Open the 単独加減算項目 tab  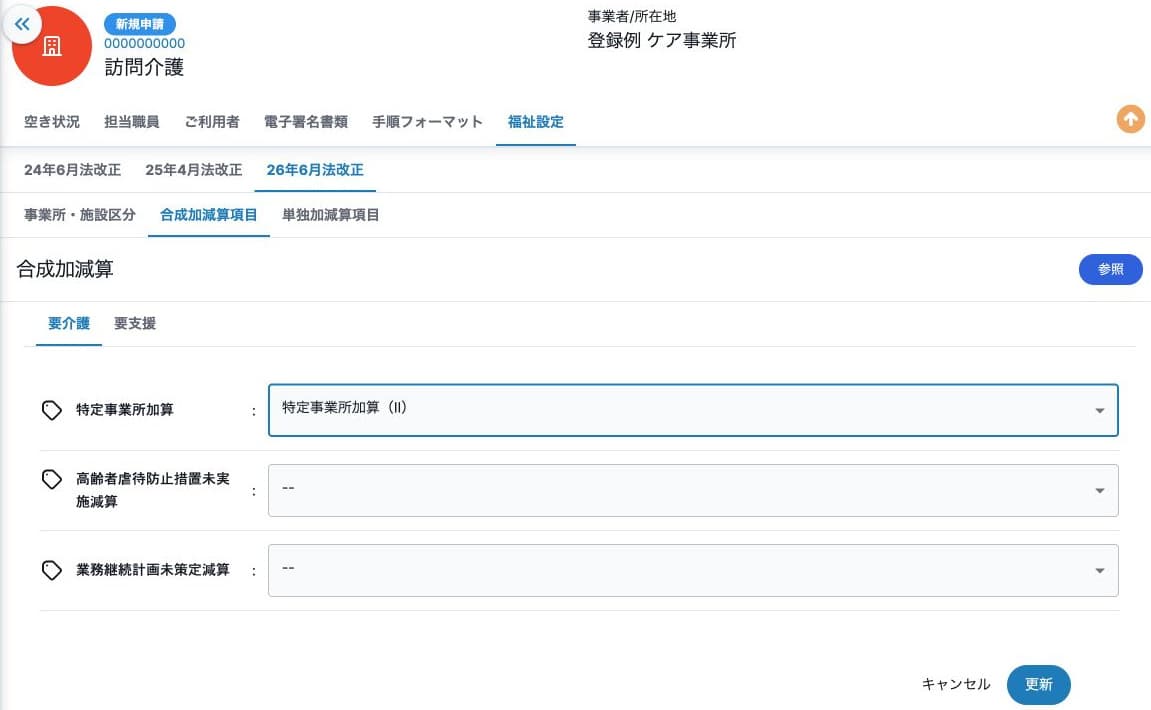coord(330,215)
